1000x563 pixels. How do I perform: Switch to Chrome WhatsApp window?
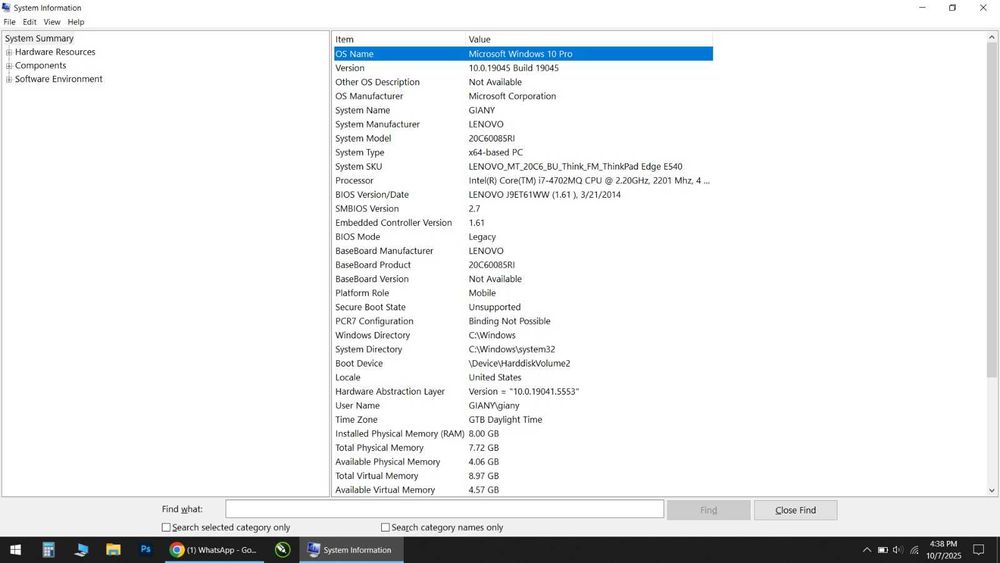click(214, 550)
